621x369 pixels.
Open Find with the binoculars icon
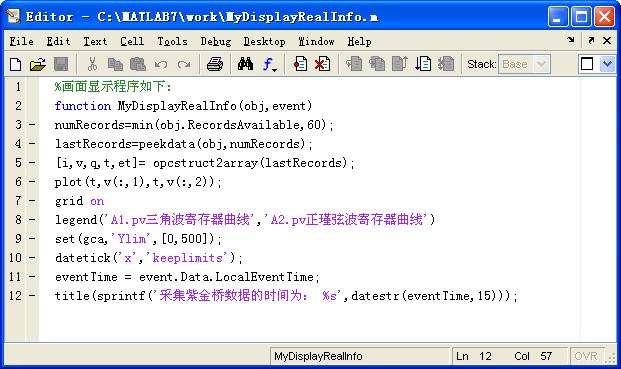245,64
